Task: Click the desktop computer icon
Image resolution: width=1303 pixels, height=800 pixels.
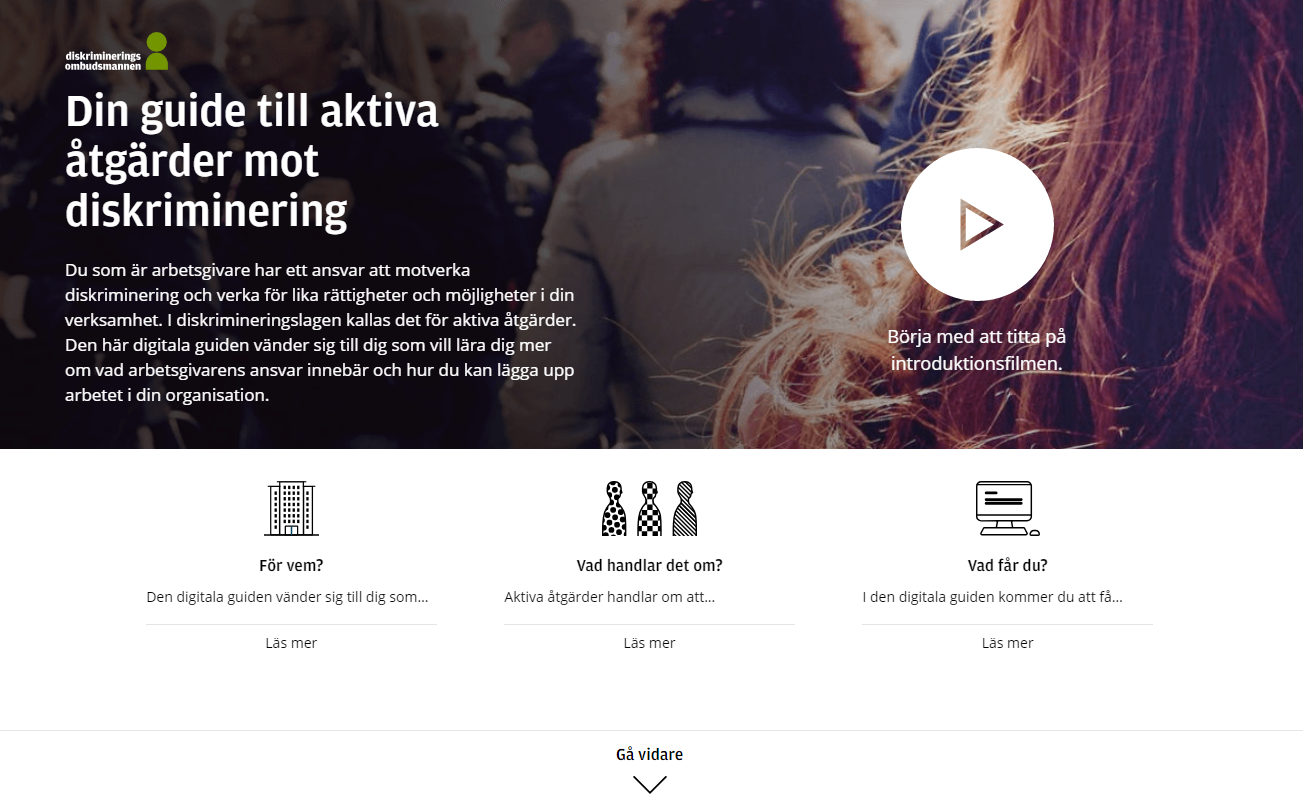Action: [x=1007, y=508]
